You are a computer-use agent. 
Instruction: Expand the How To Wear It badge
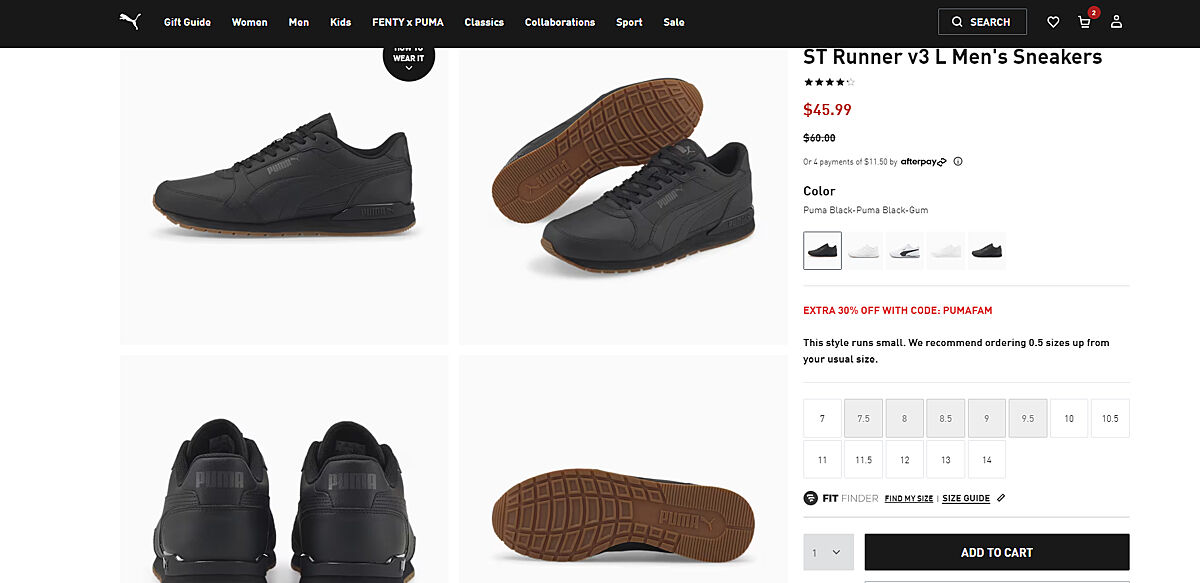pos(408,60)
